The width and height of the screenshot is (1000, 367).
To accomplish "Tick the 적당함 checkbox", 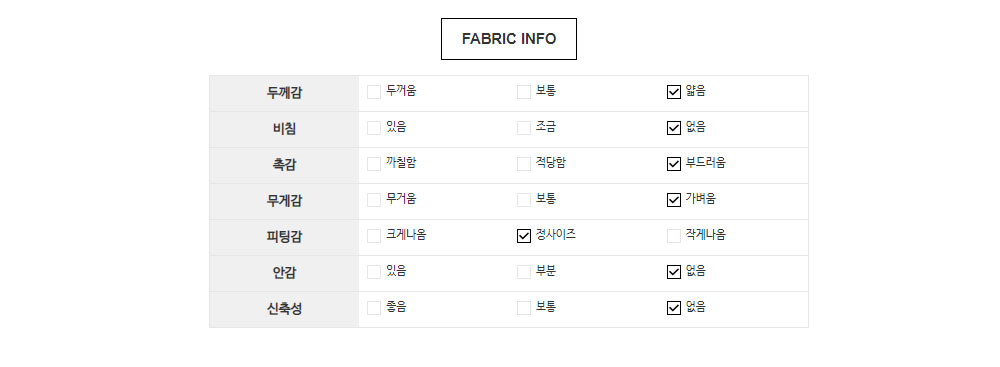I will tap(524, 164).
